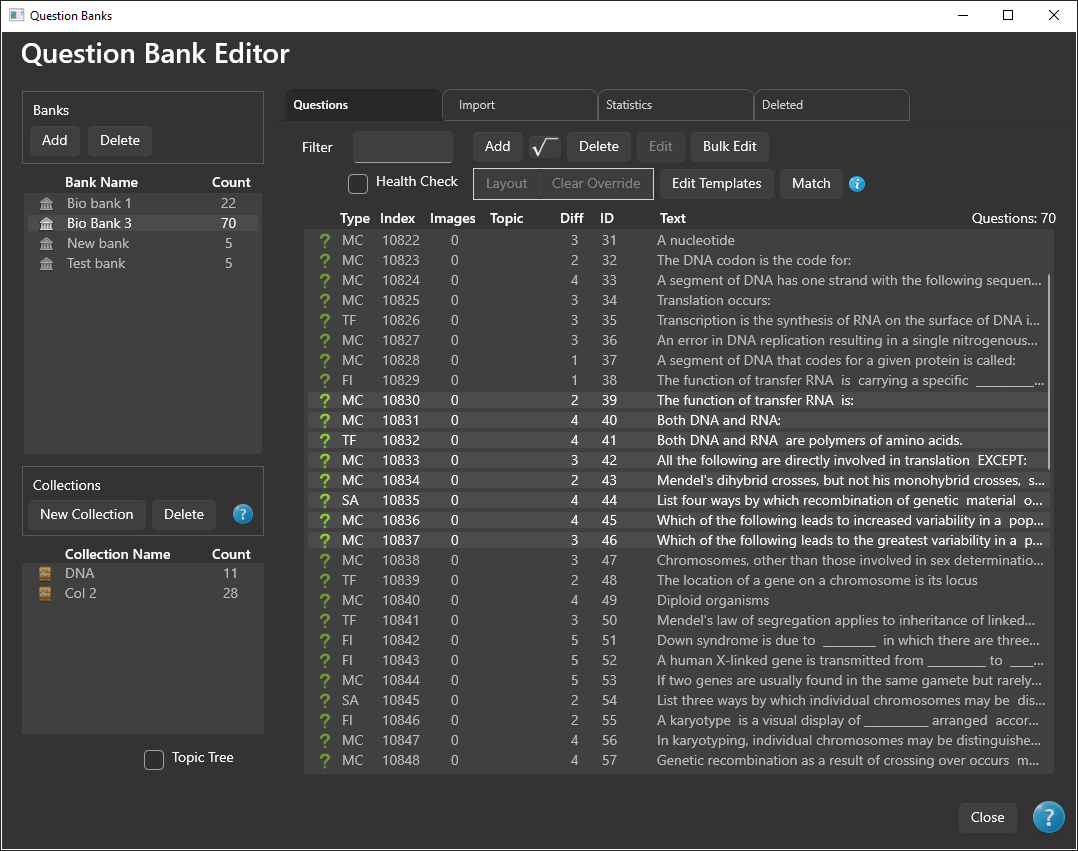Select question 'Both DNA and RNA:'

coord(678,420)
